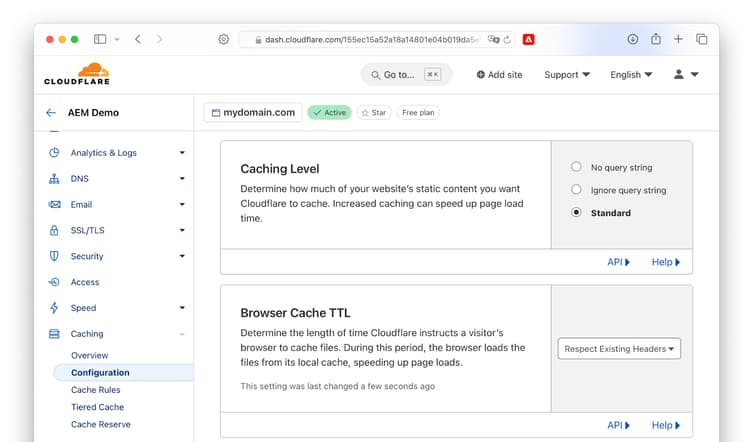Click the Go to... search field
The width and height of the screenshot is (750, 442).
tap(407, 75)
